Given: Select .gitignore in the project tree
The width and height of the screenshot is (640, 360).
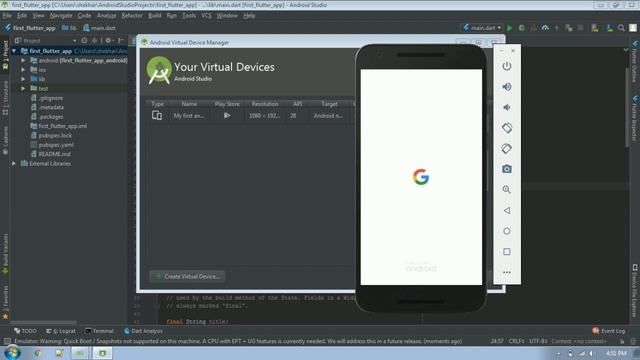Looking at the screenshot, I should (51, 98).
